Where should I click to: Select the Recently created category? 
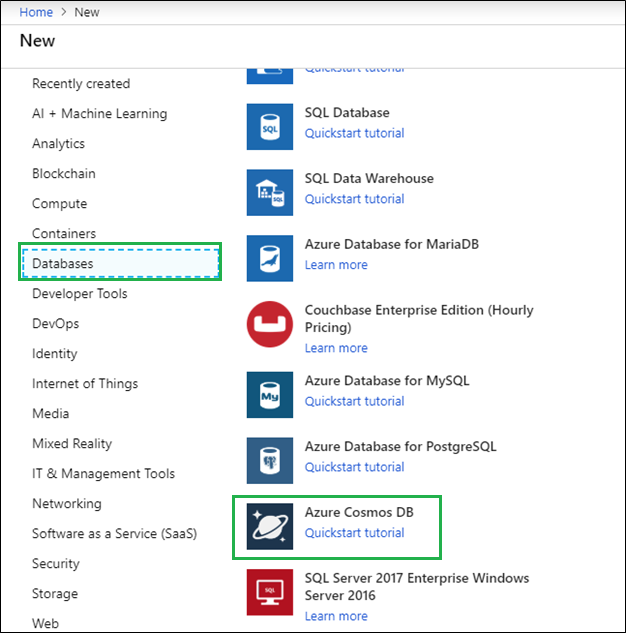[81, 84]
